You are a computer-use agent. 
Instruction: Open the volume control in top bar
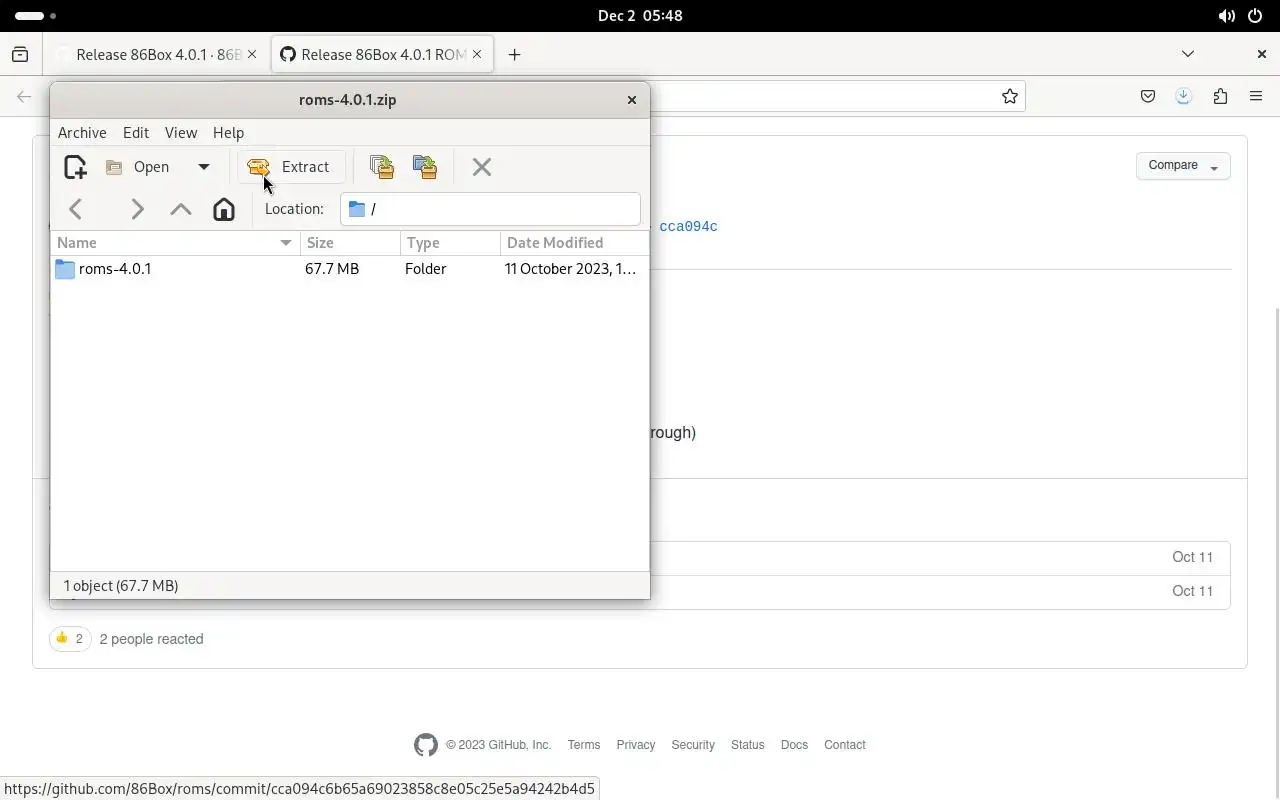[1226, 16]
